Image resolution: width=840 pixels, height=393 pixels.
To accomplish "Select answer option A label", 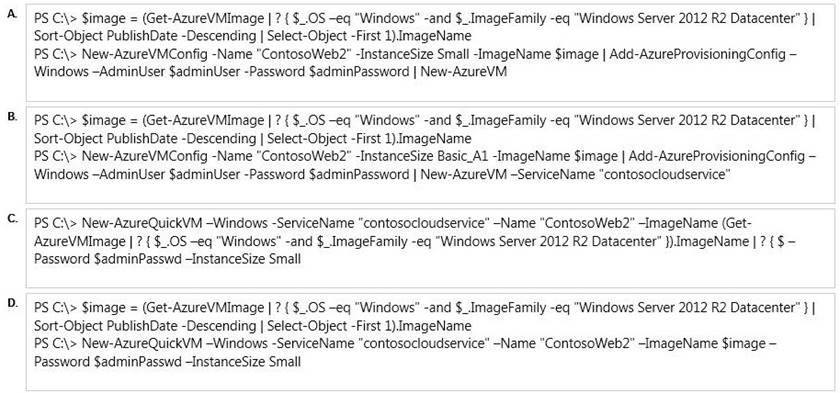I will click(x=11, y=12).
